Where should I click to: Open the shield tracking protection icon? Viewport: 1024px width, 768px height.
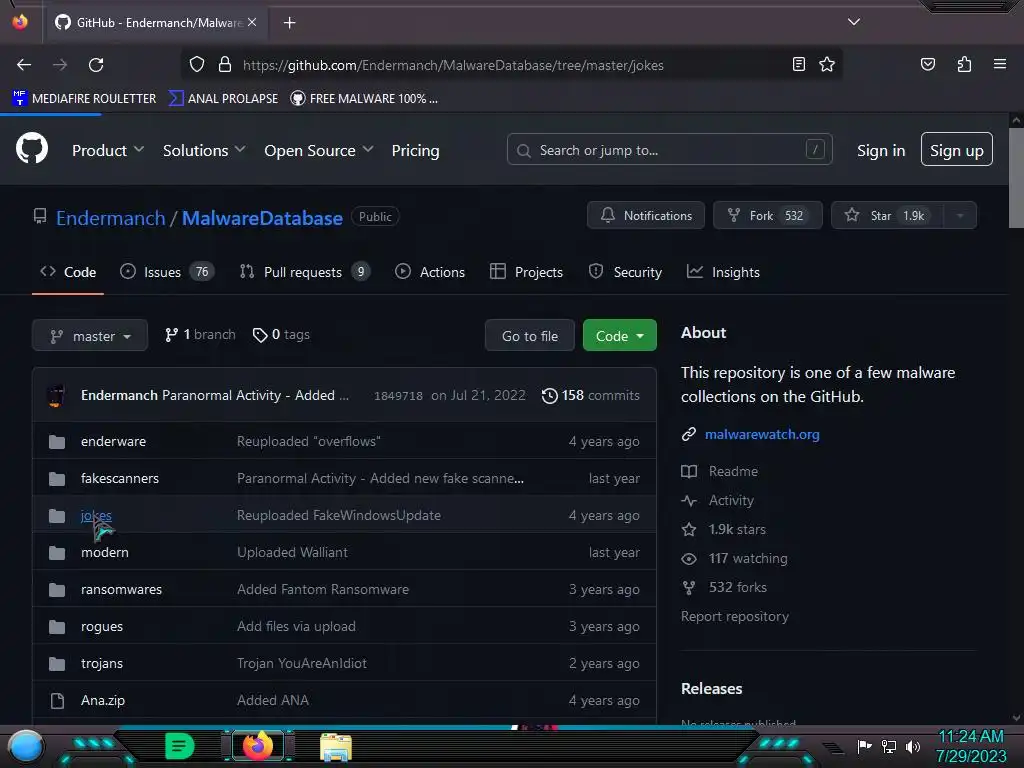pyautogui.click(x=197, y=64)
